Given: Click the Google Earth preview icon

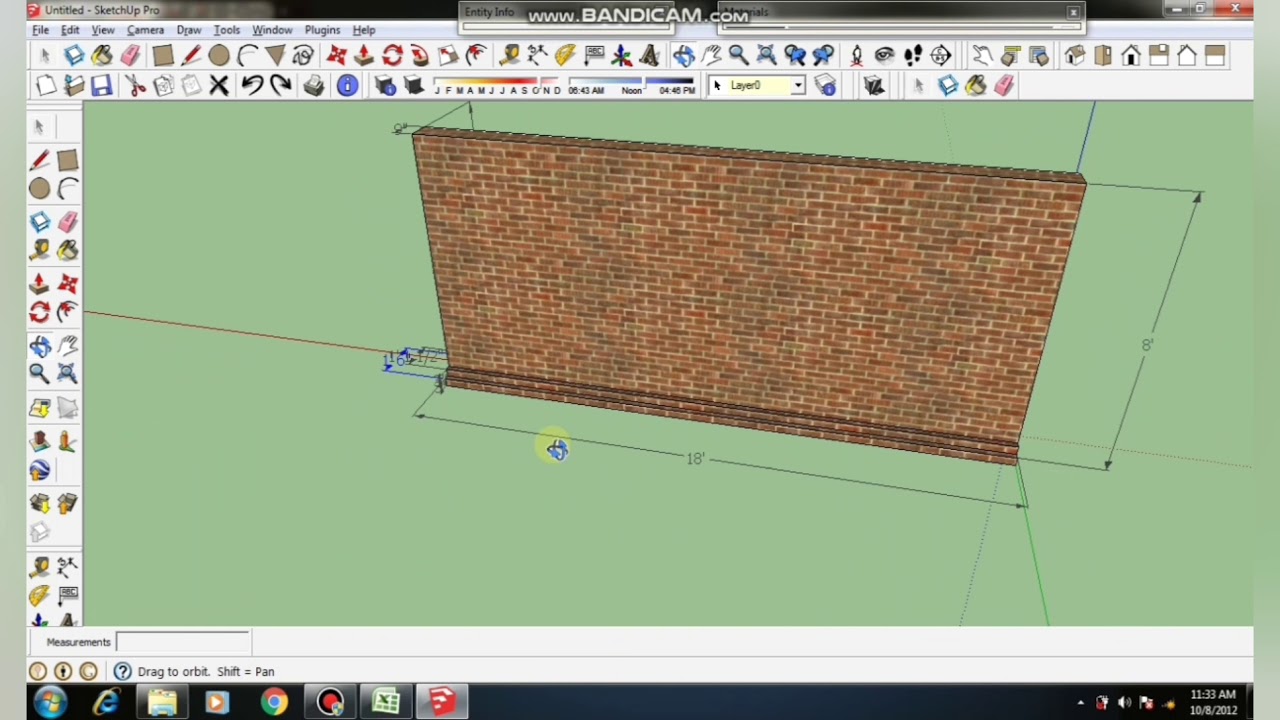Looking at the screenshot, I should point(39,470).
